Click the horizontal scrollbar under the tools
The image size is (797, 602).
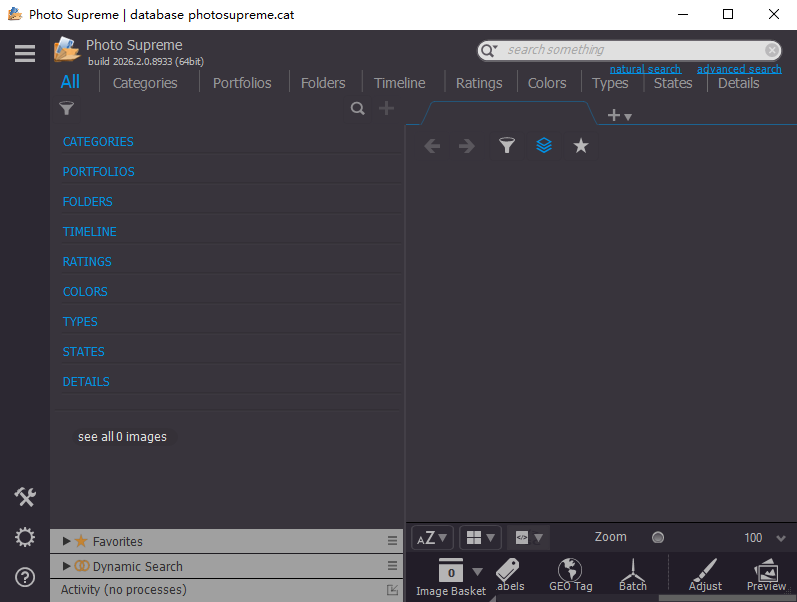click(x=728, y=598)
